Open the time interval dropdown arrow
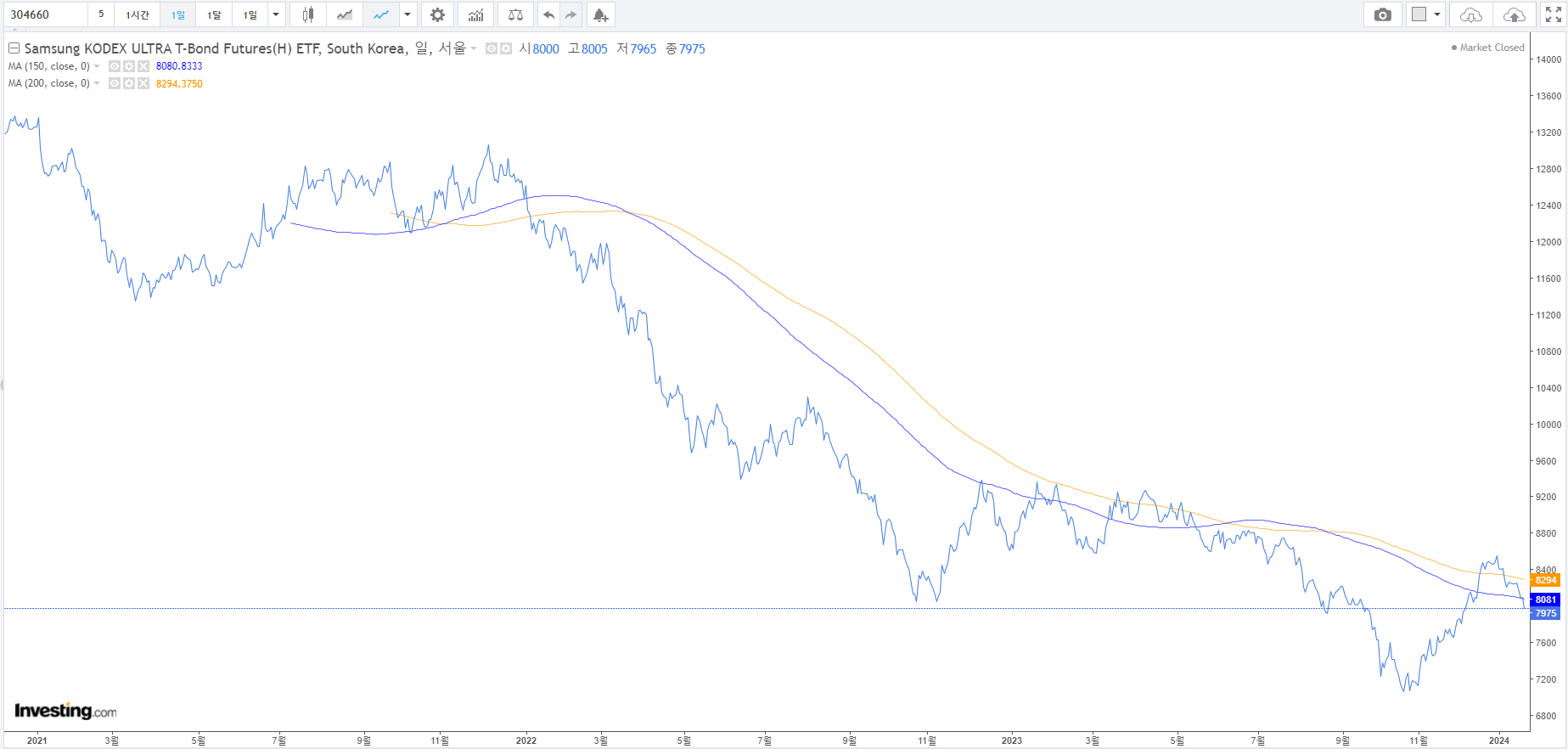1568x749 pixels. (x=276, y=14)
